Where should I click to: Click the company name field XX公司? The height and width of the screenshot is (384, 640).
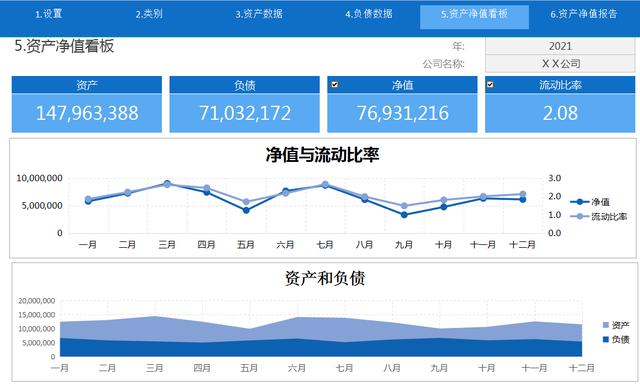(560, 64)
